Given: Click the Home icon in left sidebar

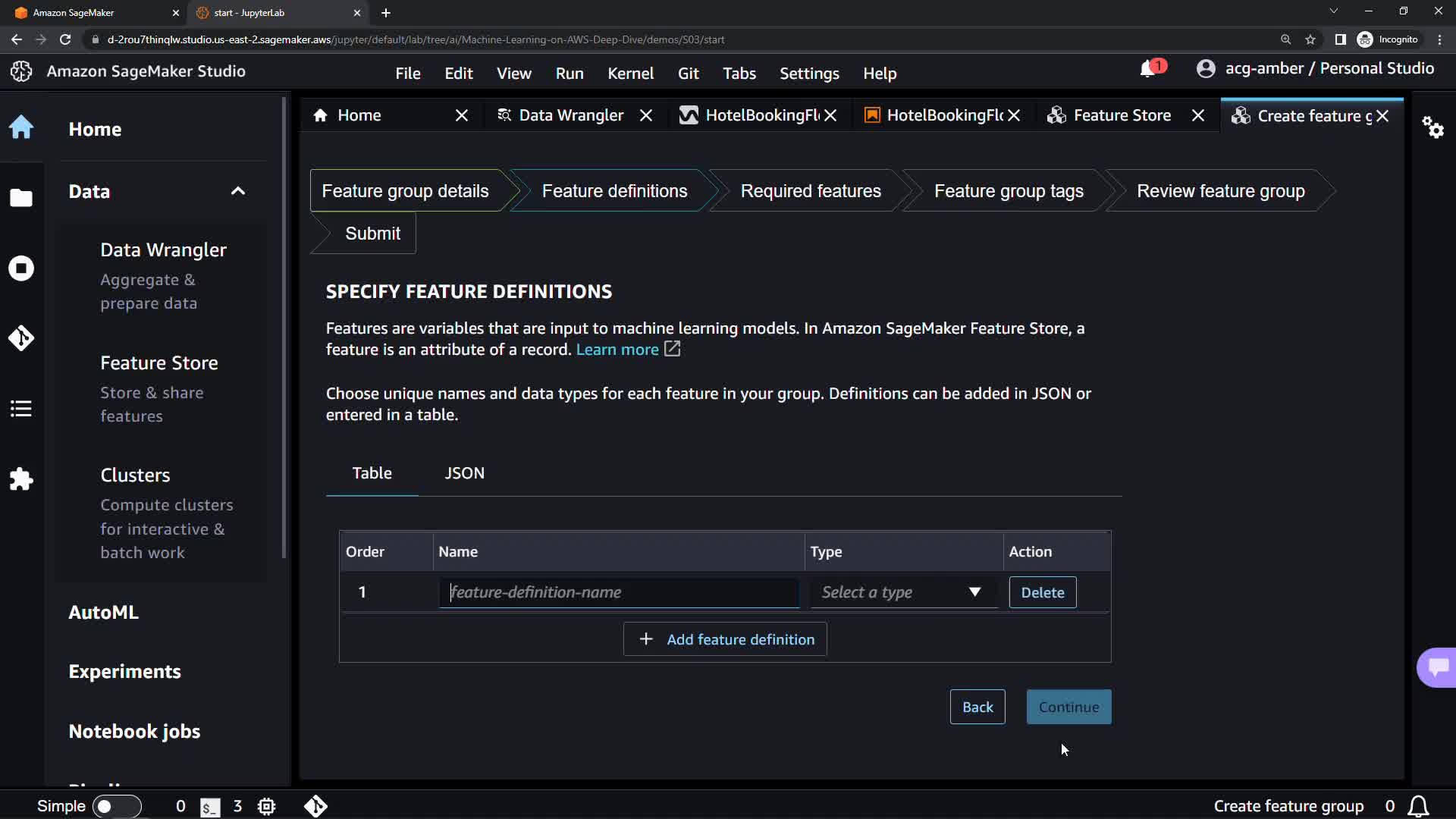Looking at the screenshot, I should pos(21,127).
